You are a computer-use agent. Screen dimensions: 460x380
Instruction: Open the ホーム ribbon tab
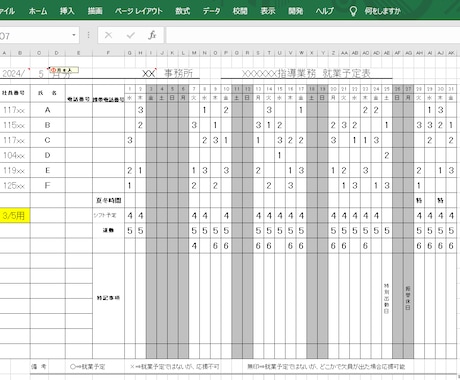point(38,11)
